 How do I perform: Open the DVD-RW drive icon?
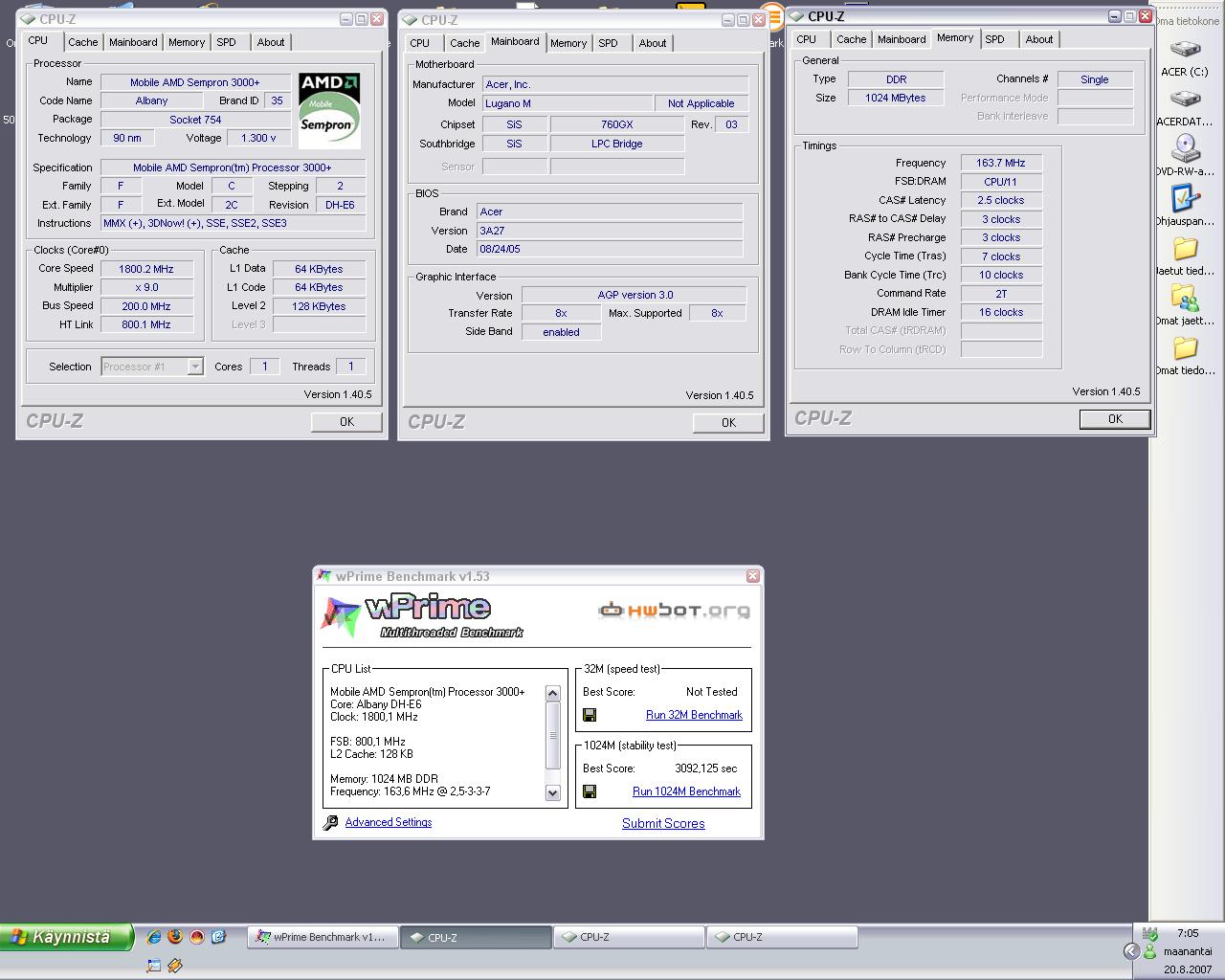(1186, 148)
